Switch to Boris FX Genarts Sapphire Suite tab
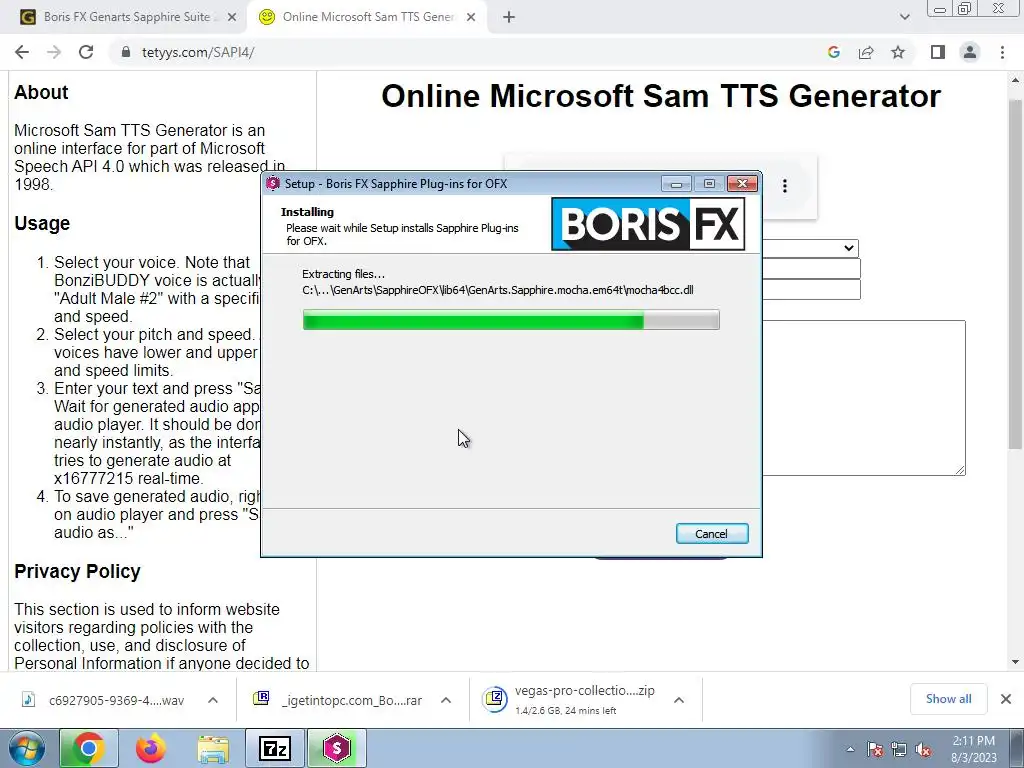 (126, 17)
